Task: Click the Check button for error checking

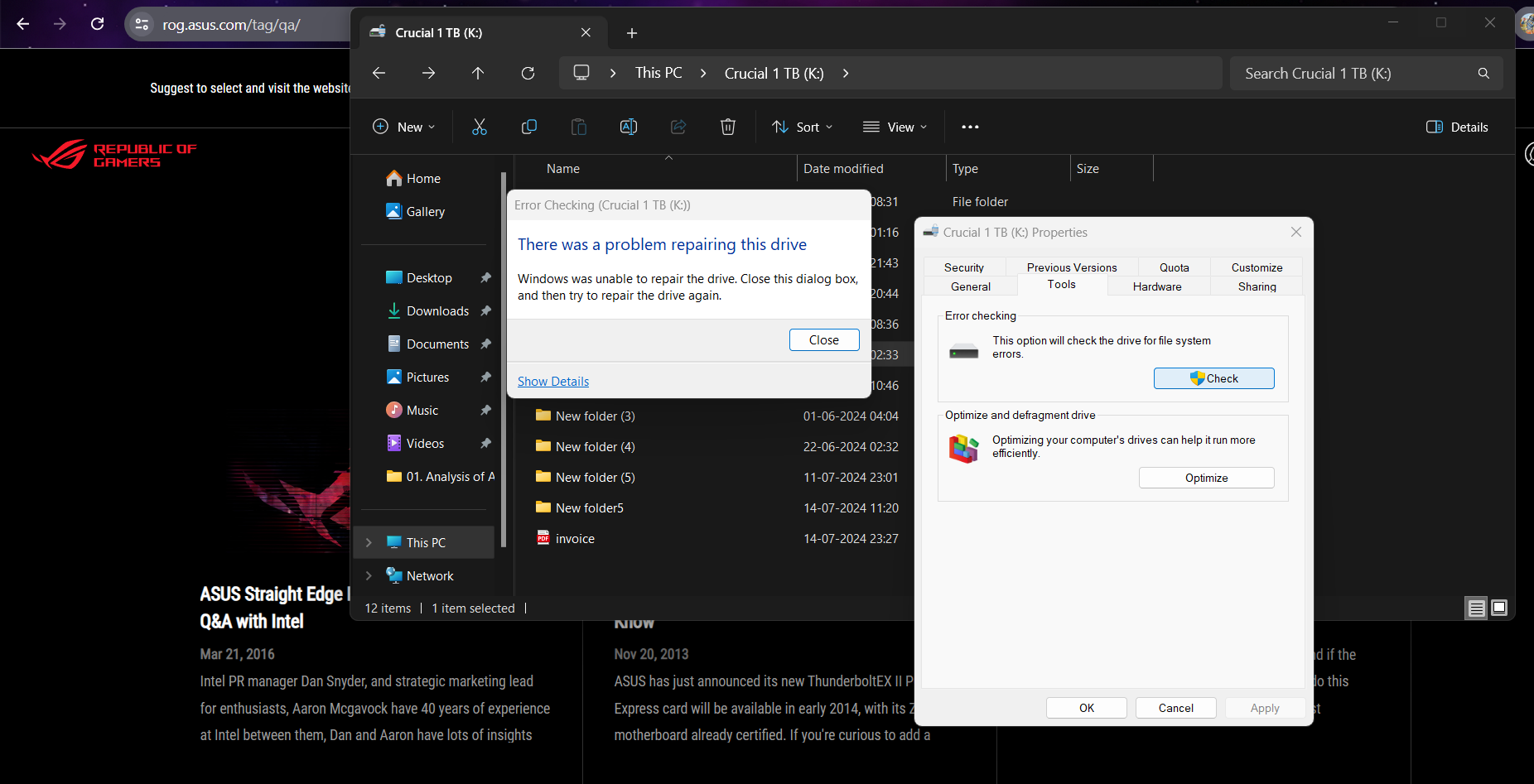Action: (x=1214, y=378)
